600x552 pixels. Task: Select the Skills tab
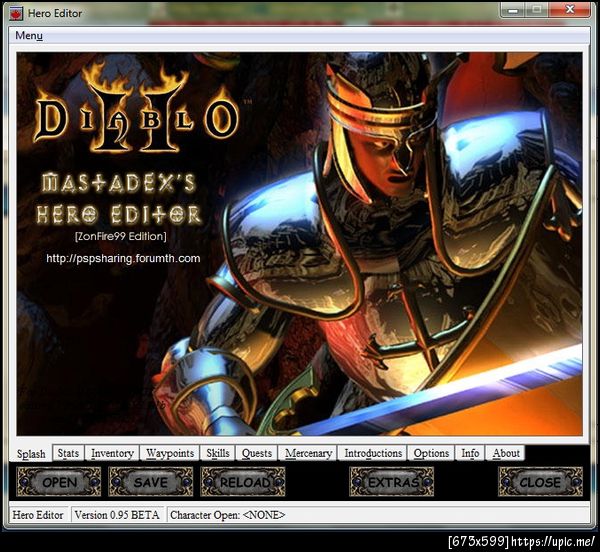tap(218, 453)
